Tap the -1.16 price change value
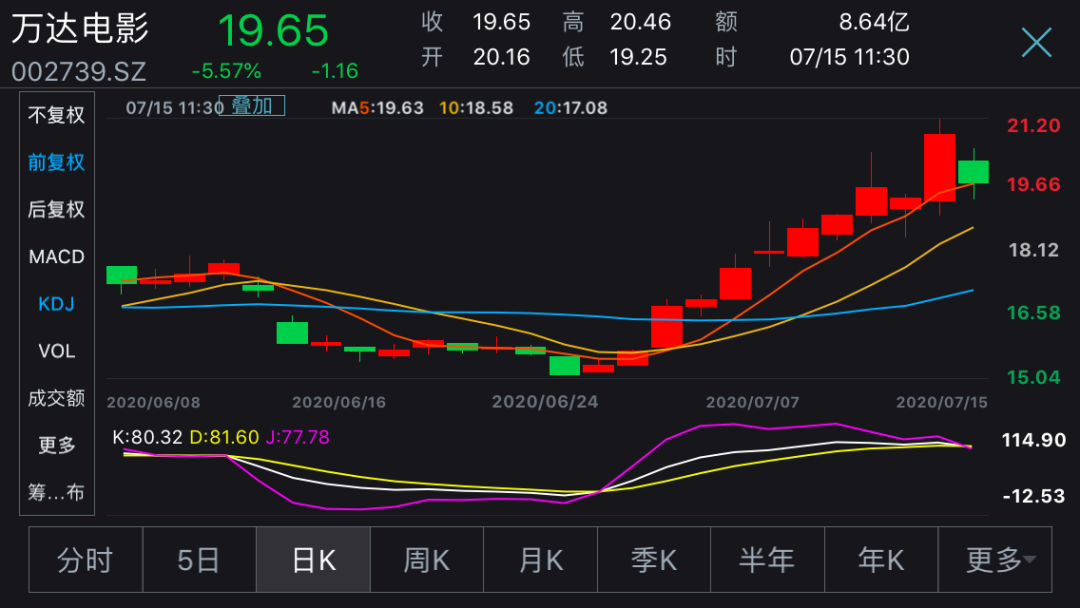 coord(335,71)
